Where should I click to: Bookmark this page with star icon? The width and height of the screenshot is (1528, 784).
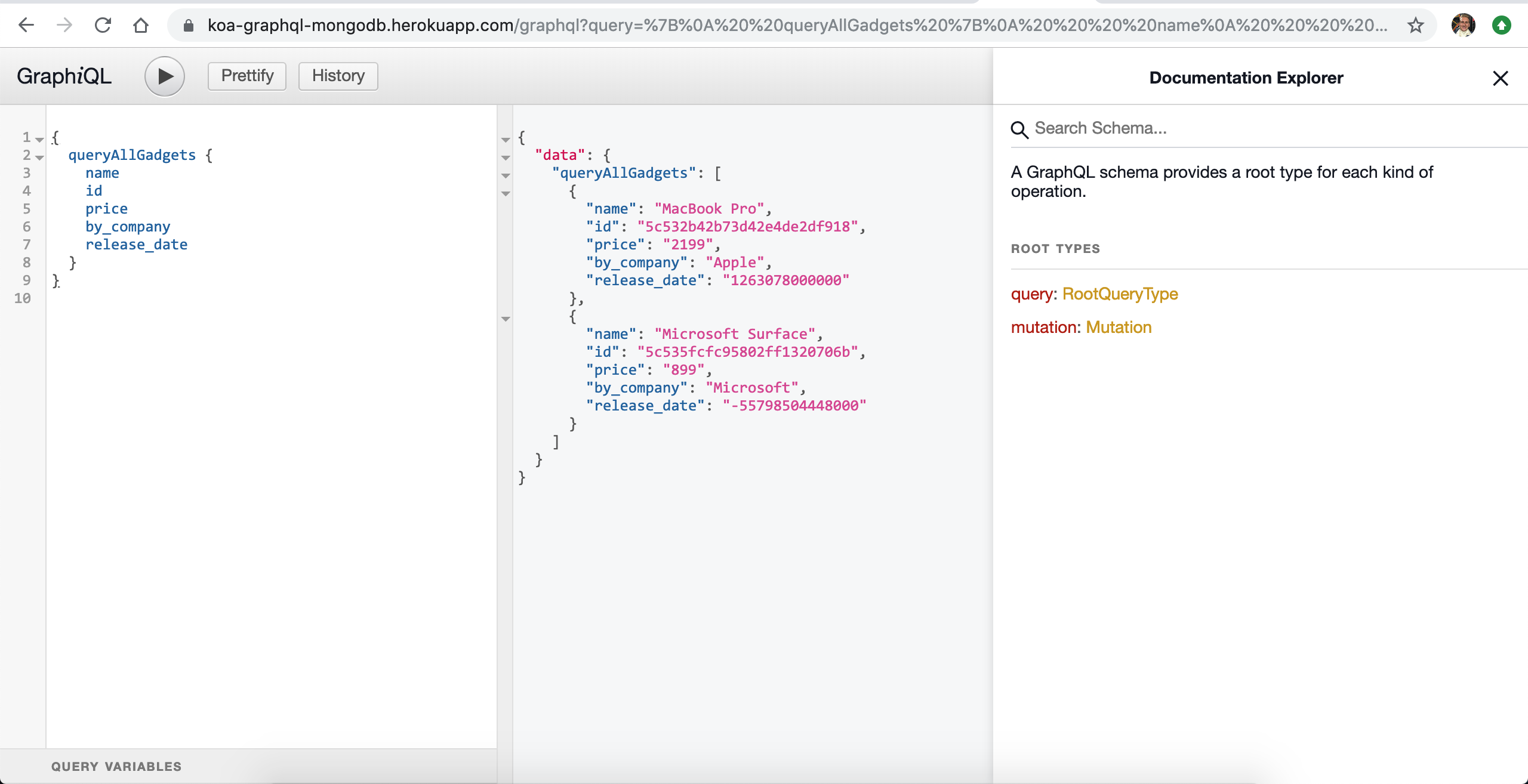coord(1416,25)
